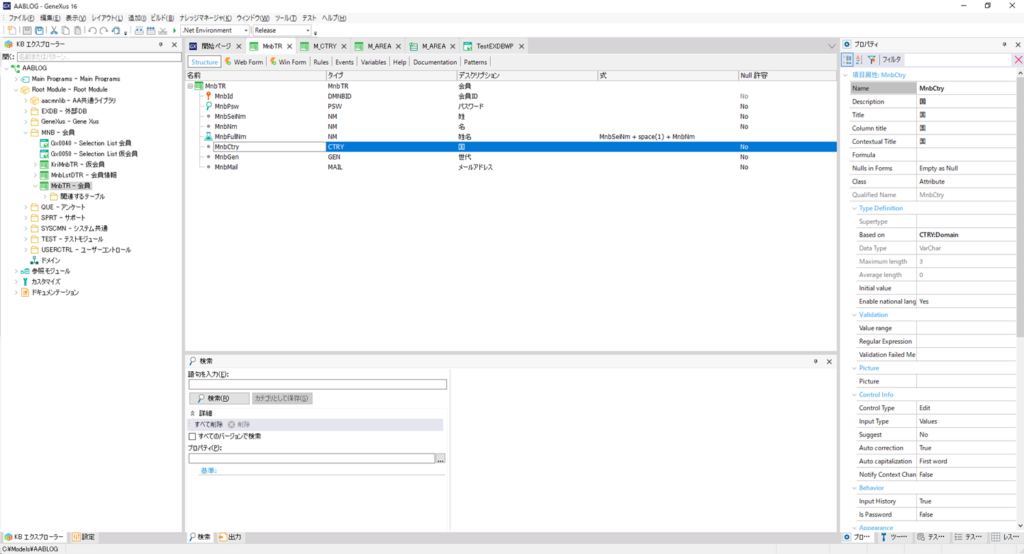
Task: Click the Undo arrow in the toolbar
Action: tap(92, 31)
